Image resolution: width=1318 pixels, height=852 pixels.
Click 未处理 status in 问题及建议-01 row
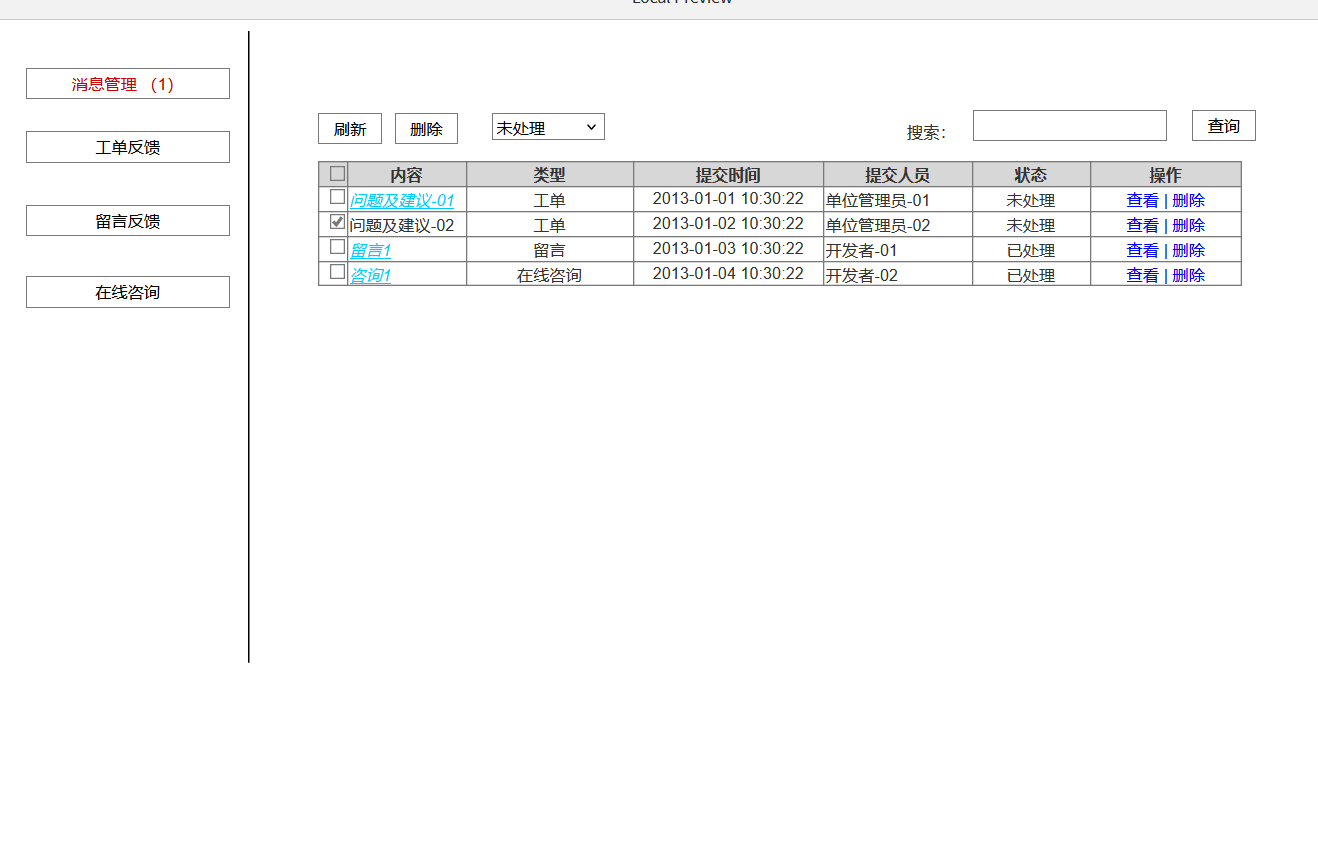(1031, 200)
